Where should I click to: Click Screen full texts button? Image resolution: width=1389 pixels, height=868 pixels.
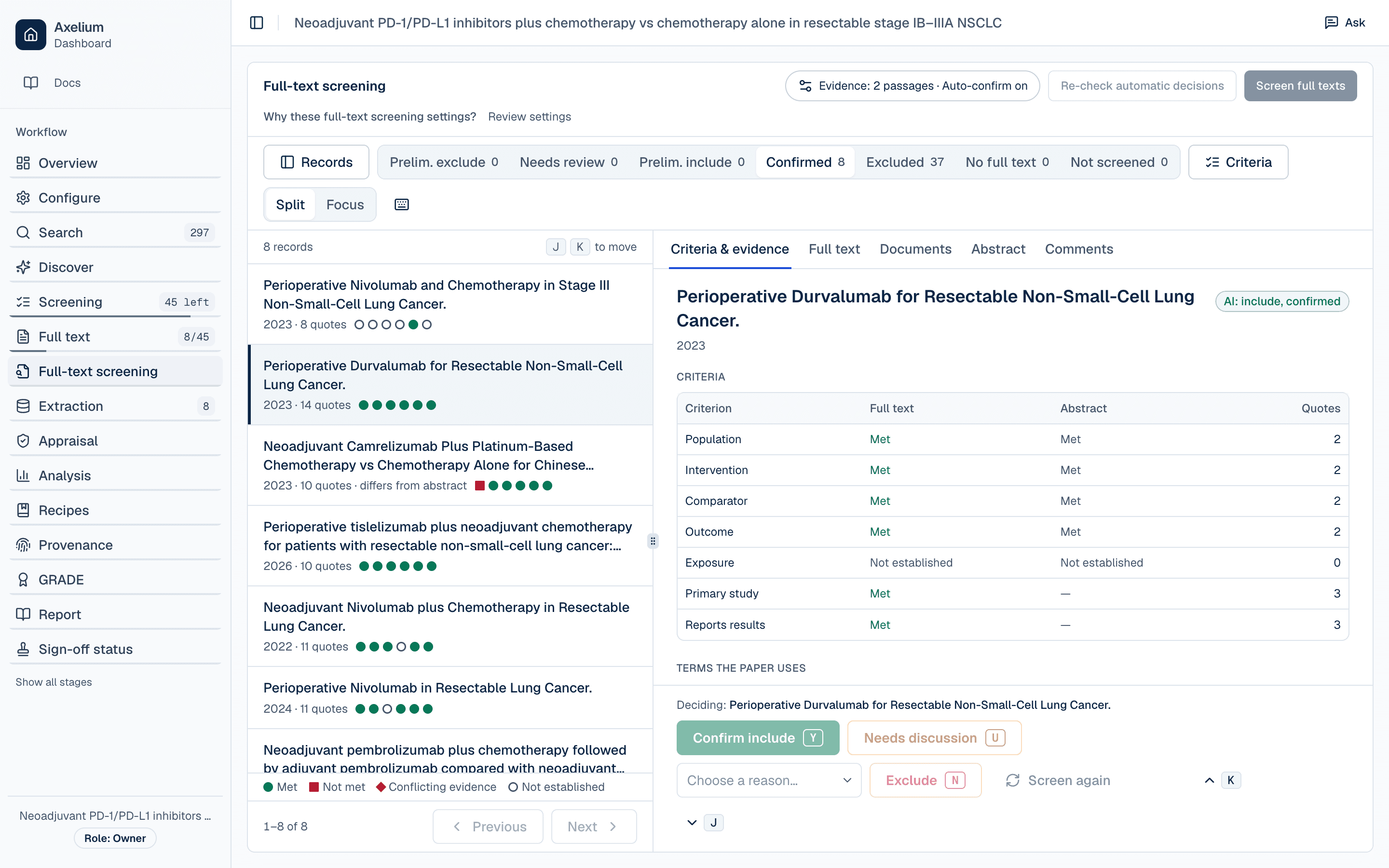[x=1300, y=85]
